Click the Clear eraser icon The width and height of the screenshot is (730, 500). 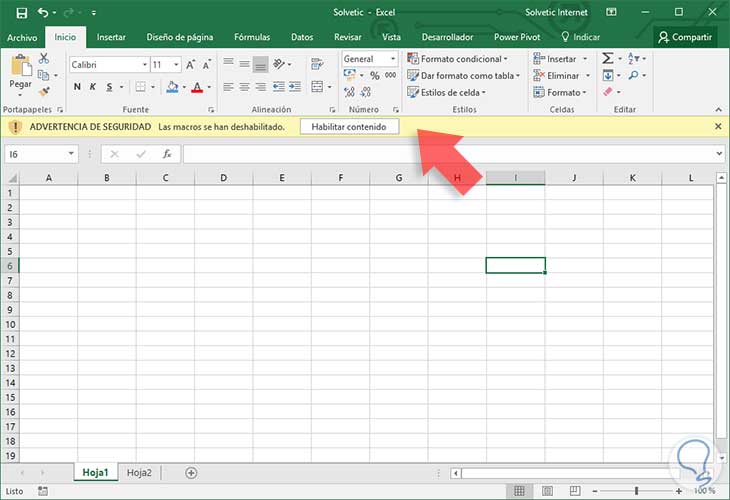[608, 92]
